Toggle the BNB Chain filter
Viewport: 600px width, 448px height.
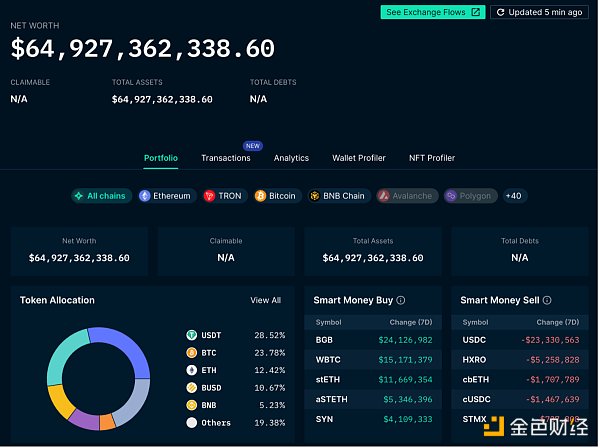pyautogui.click(x=337, y=196)
